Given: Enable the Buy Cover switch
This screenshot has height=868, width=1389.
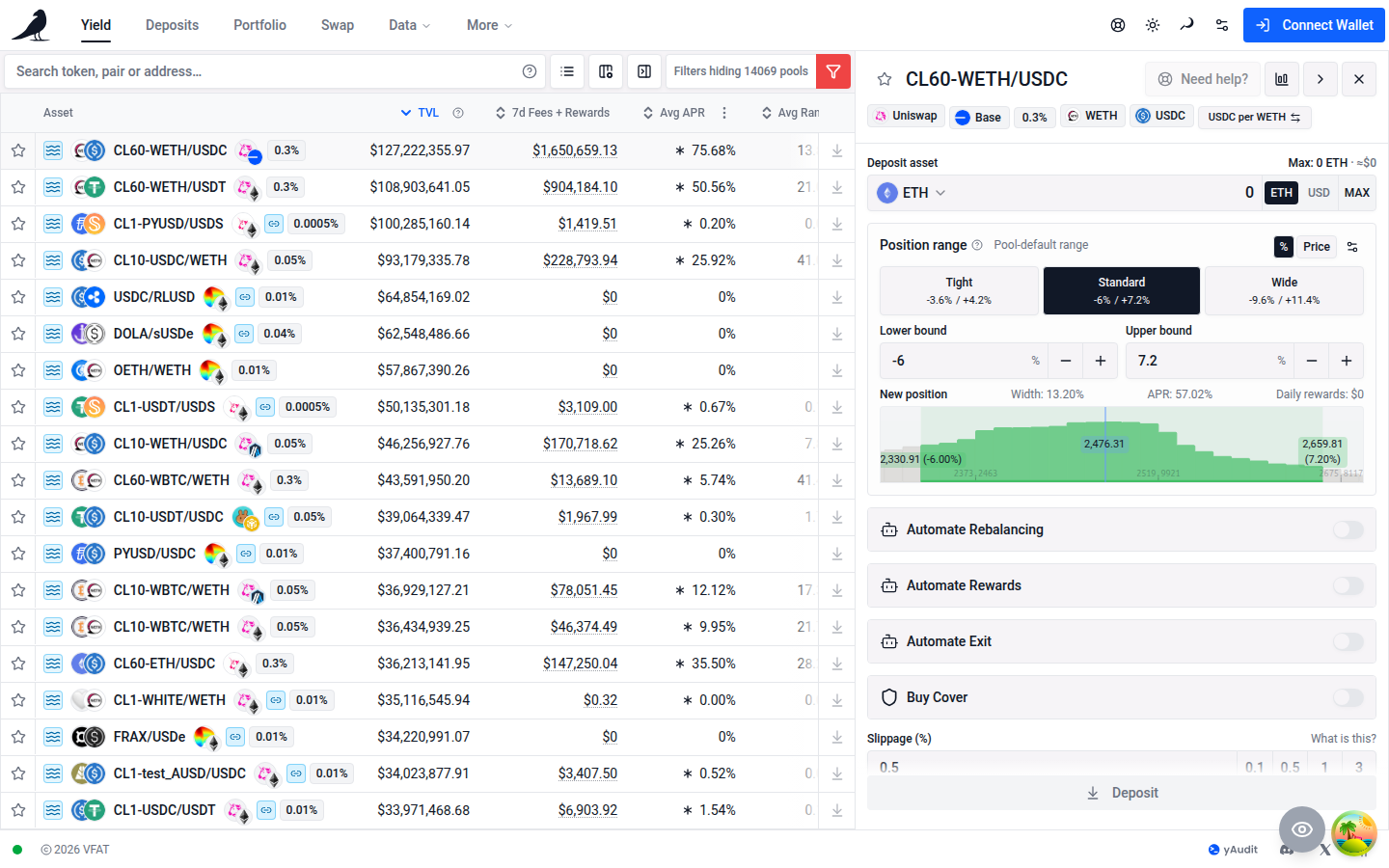Looking at the screenshot, I should coord(1348,697).
